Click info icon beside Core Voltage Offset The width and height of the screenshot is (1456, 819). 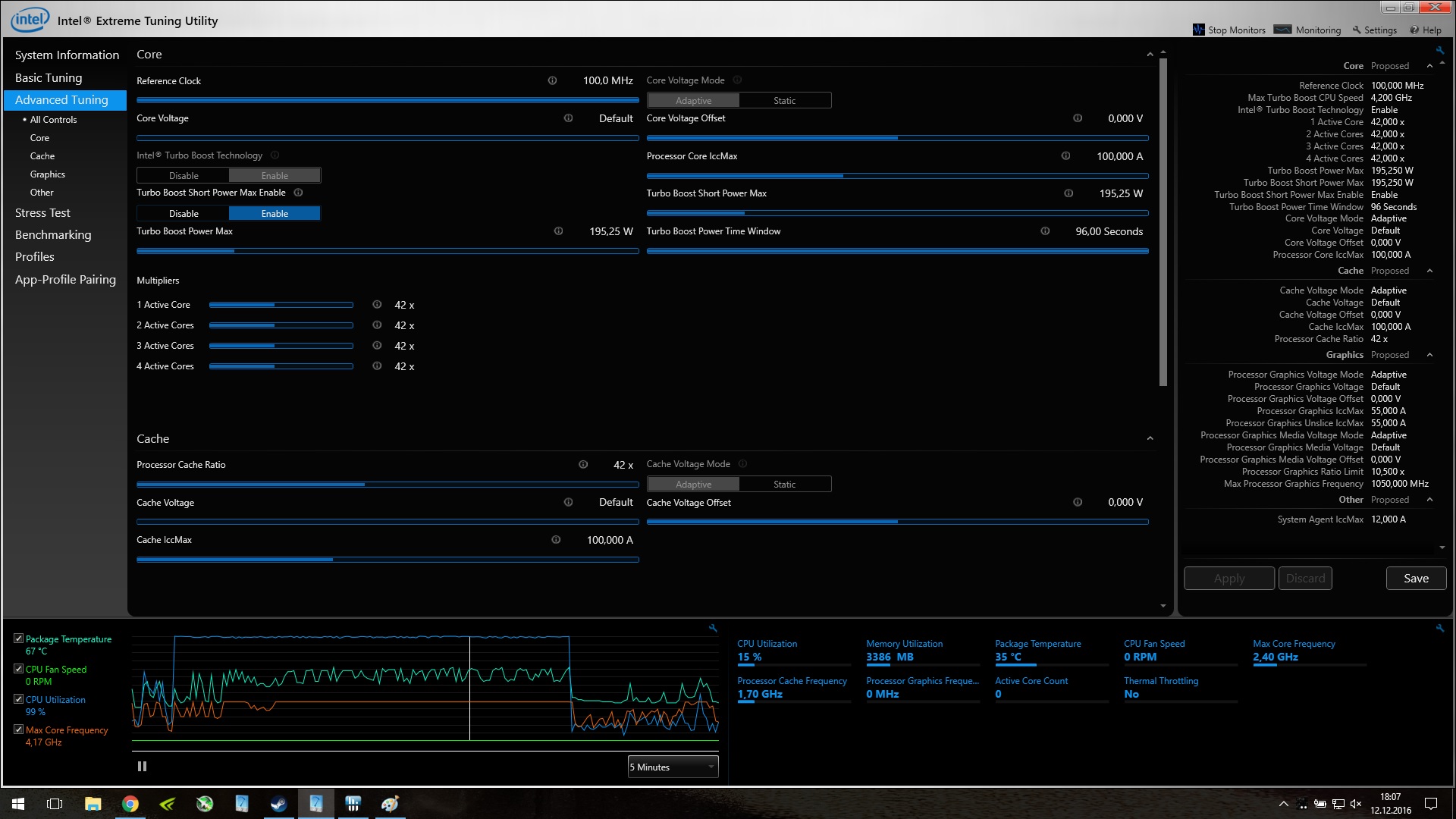(x=1078, y=118)
